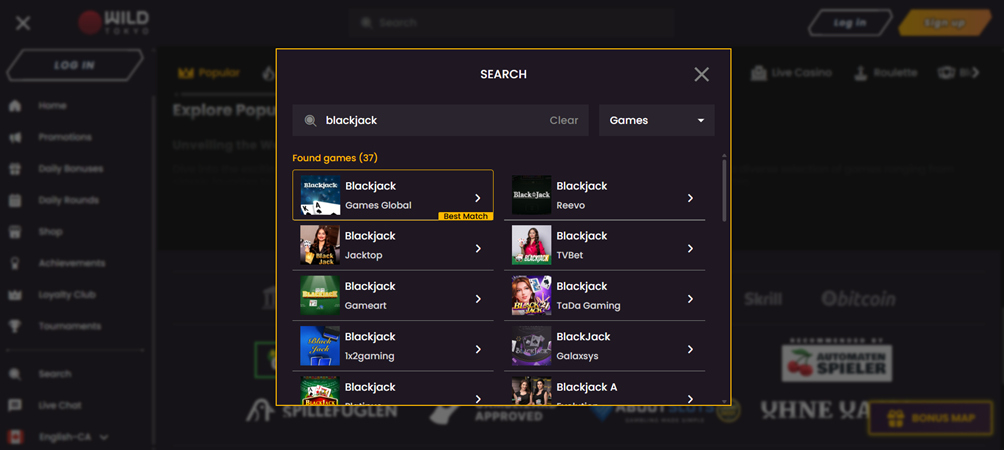Click the Sign up button
1004x450 pixels.
[x=945, y=22]
